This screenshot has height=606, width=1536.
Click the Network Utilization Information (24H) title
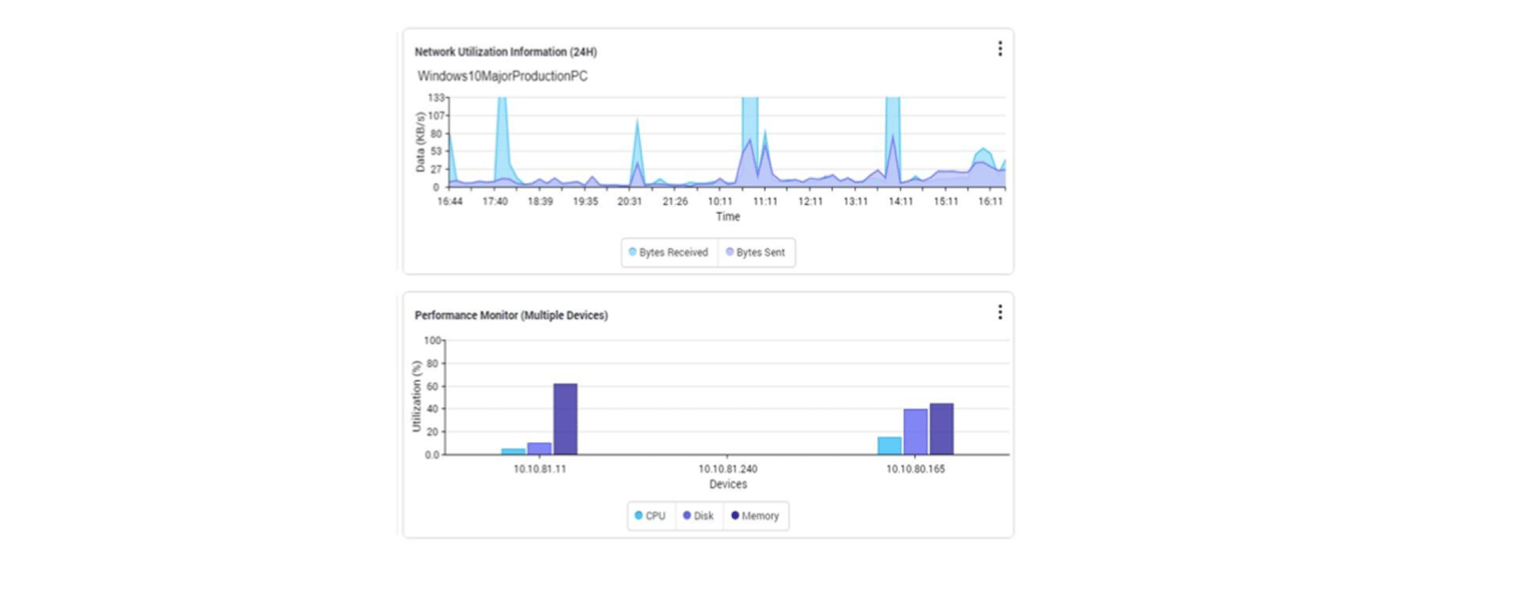(506, 52)
